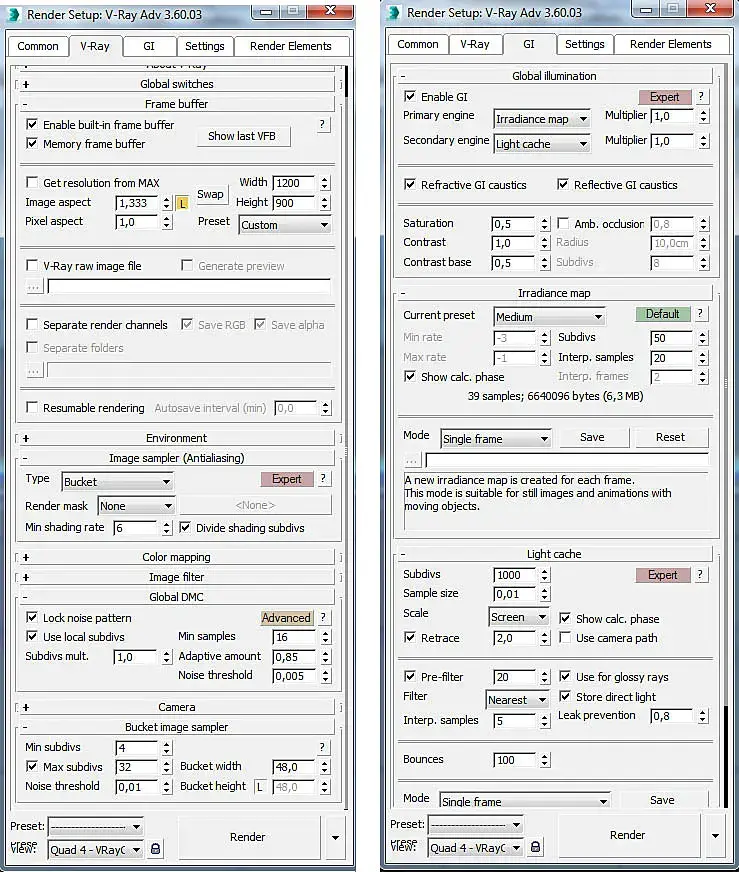Viewport: 739px width, 872px height.
Task: Check Separate render channels
Action: [32, 324]
